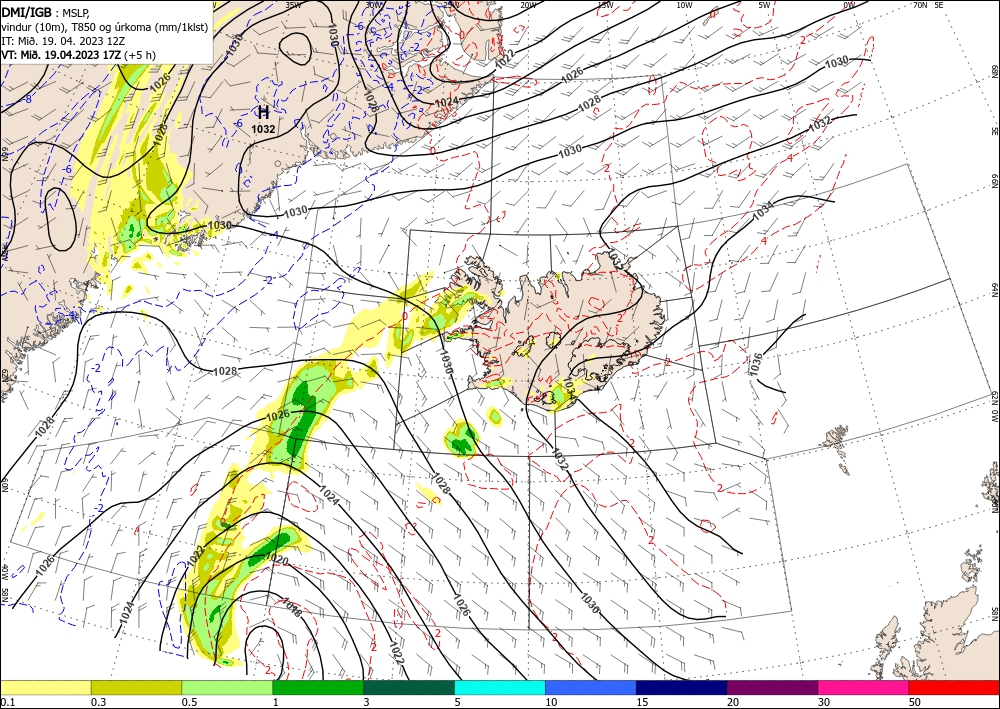Click the "1018" isobar label
This screenshot has height=709, width=1000.
coord(292,608)
